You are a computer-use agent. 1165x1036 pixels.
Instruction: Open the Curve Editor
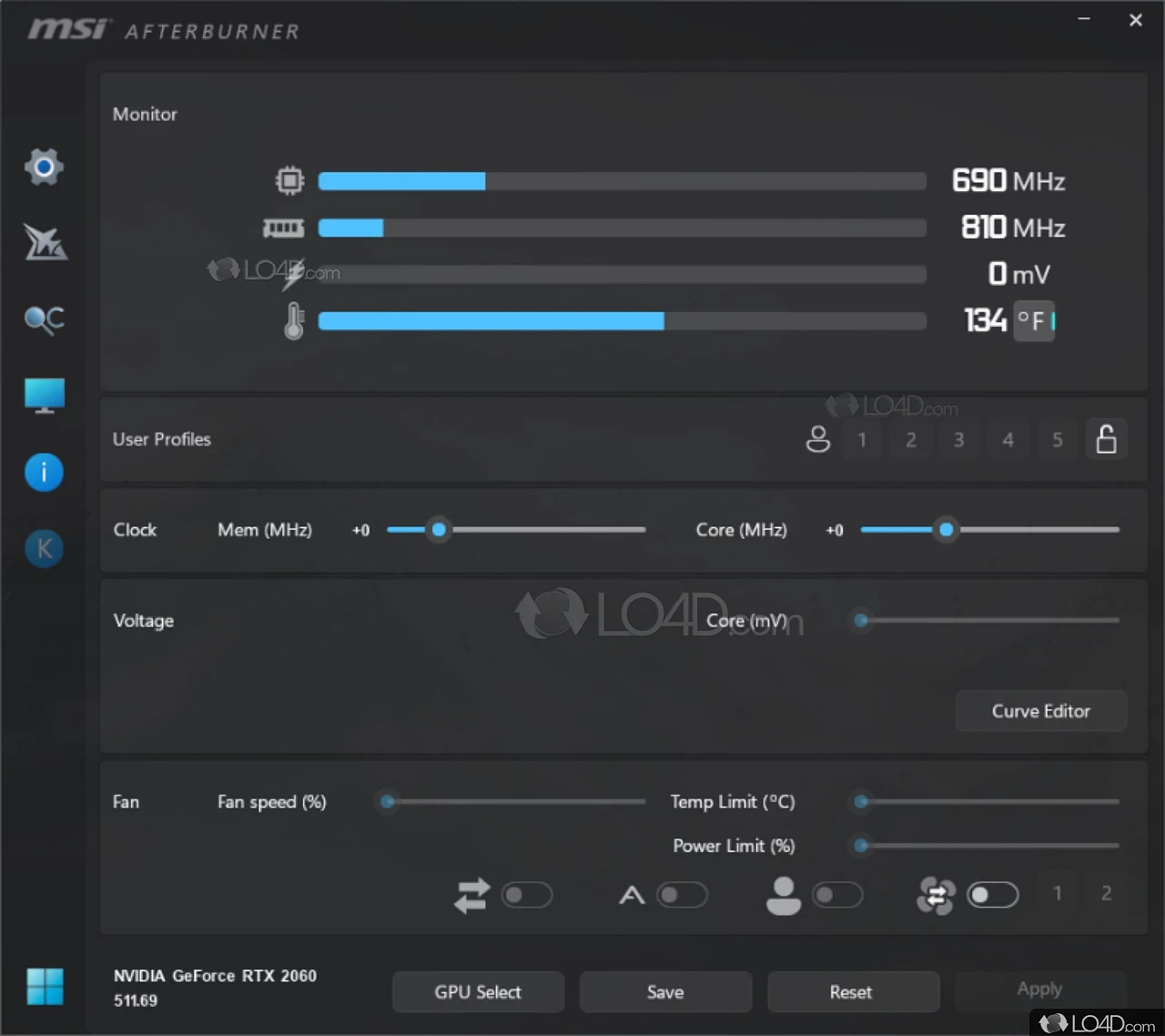coord(1041,711)
